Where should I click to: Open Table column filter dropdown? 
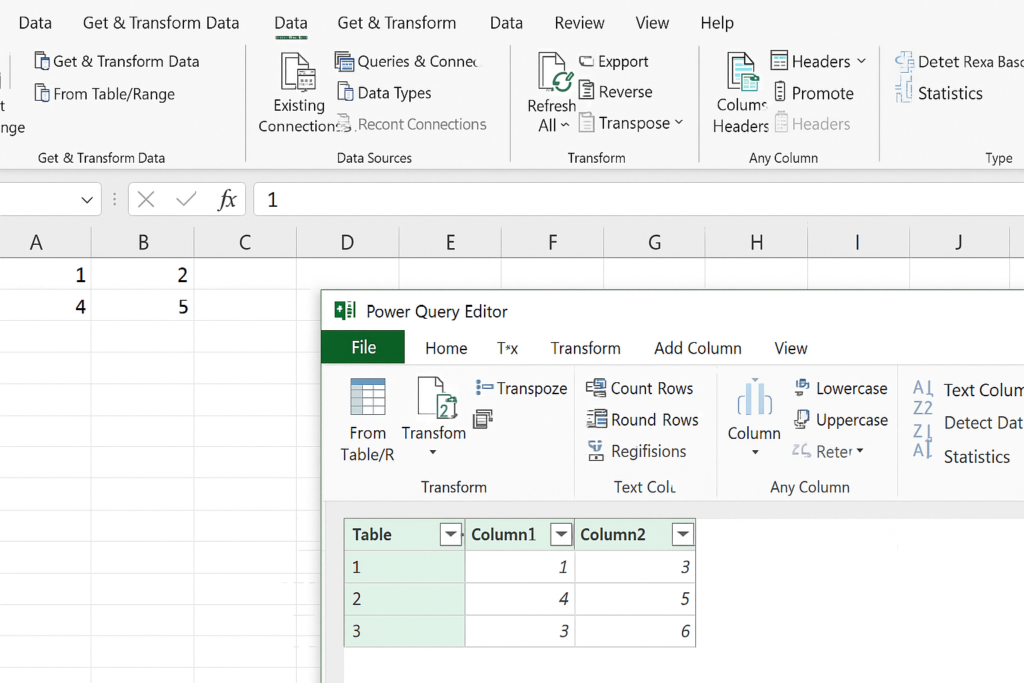(x=451, y=535)
